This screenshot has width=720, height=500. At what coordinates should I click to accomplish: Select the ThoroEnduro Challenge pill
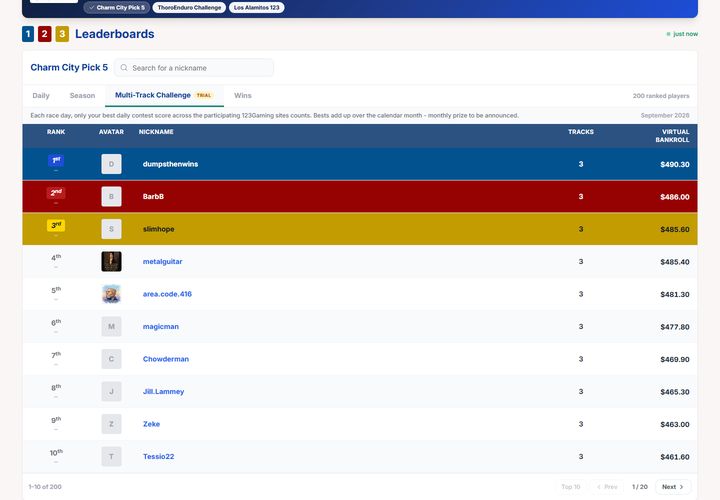189,7
